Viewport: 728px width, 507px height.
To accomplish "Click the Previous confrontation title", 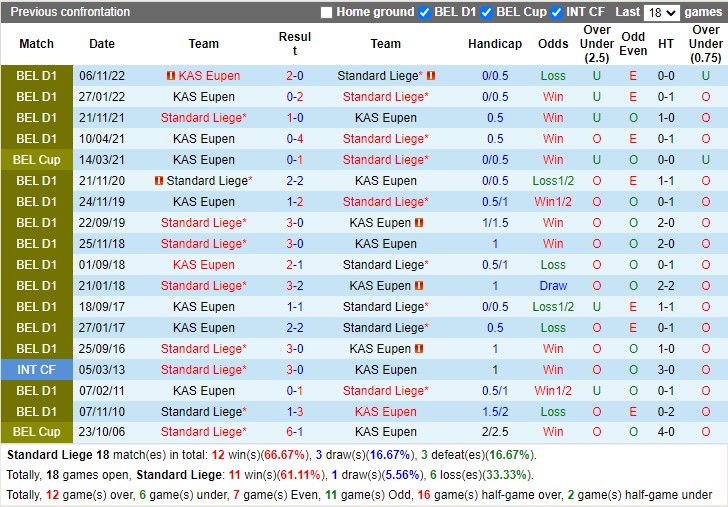I will click(x=70, y=12).
